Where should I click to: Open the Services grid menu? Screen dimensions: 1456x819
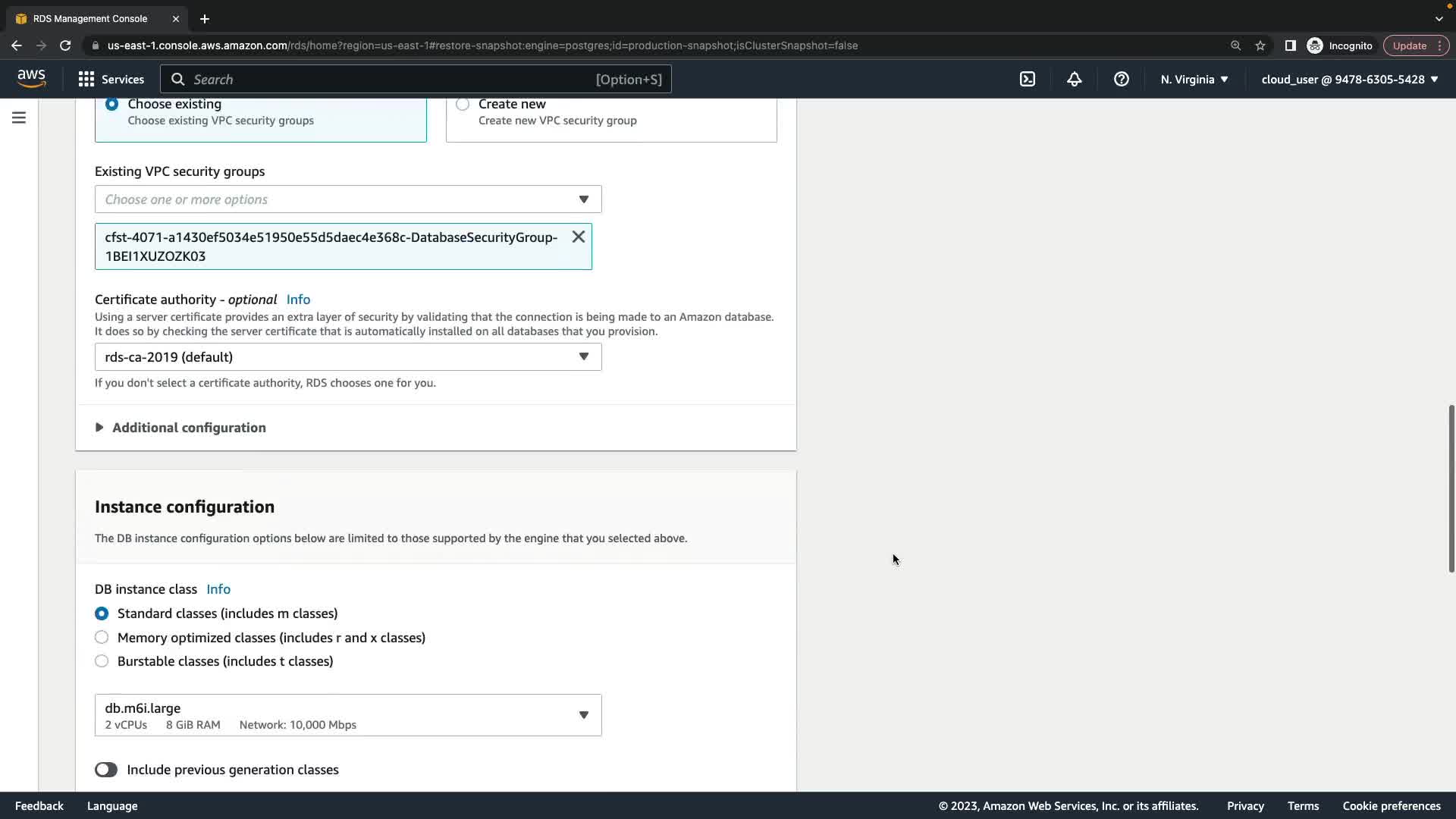pos(111,79)
